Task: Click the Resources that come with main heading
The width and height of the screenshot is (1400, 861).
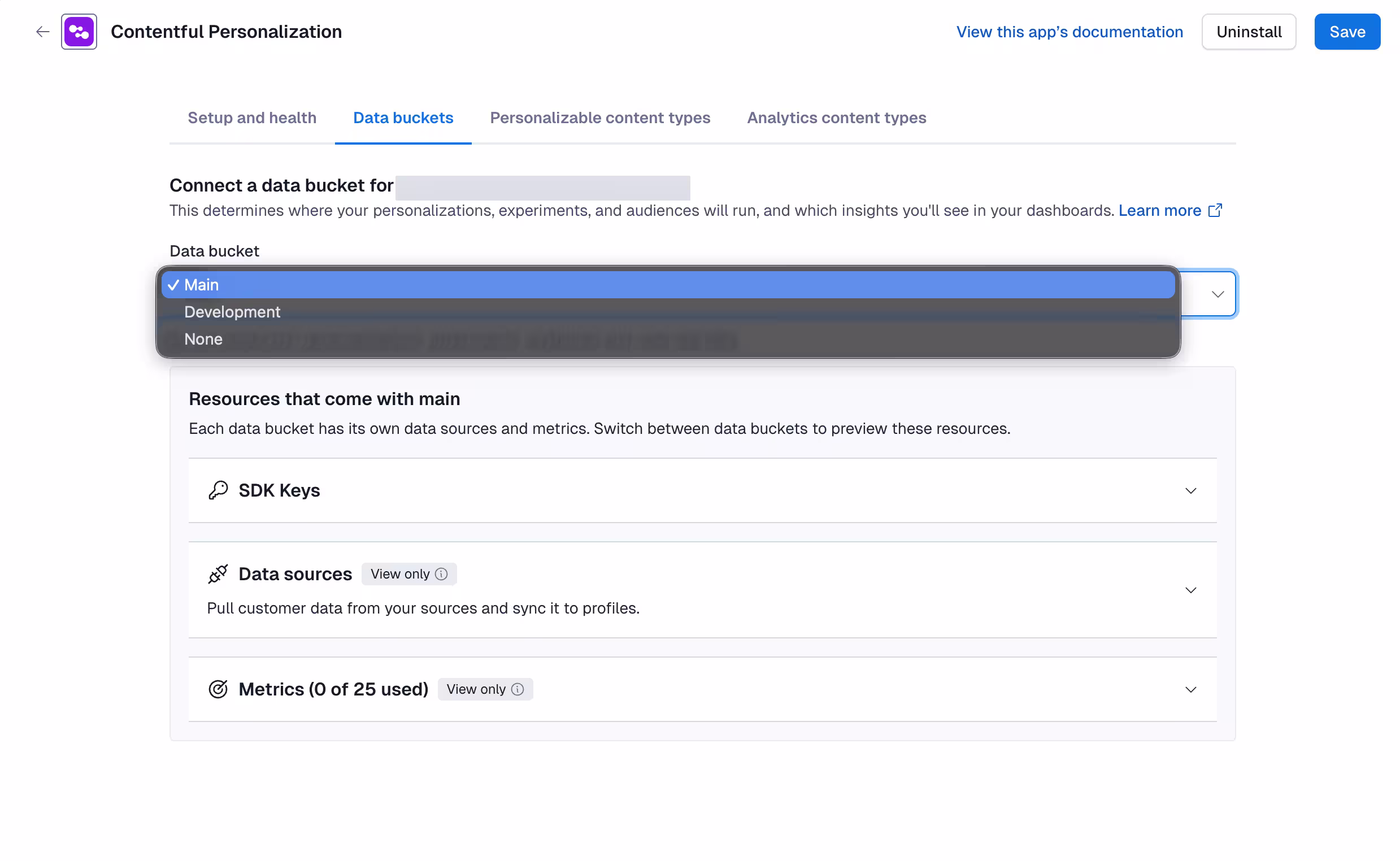Action: point(324,399)
